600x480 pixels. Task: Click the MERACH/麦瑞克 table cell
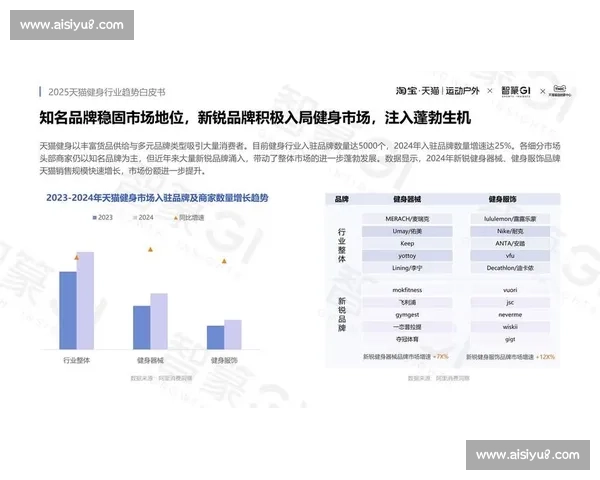407,219
